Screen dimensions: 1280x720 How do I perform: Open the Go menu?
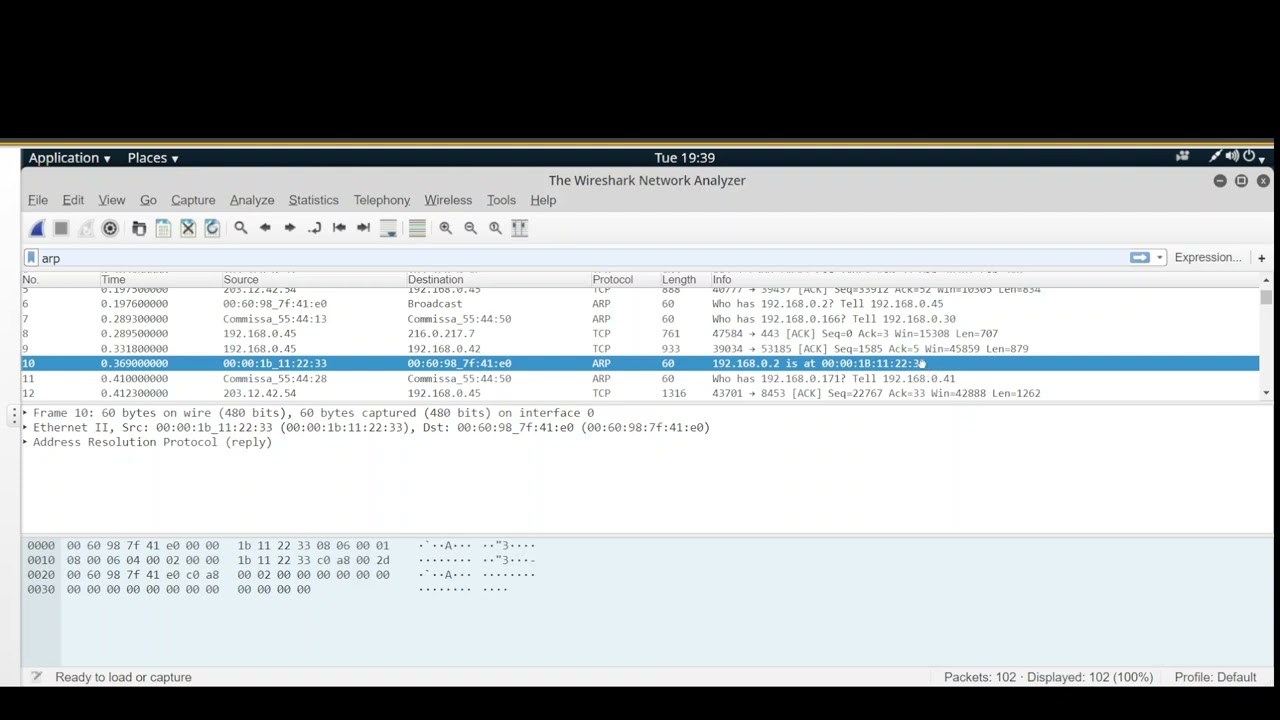click(148, 200)
